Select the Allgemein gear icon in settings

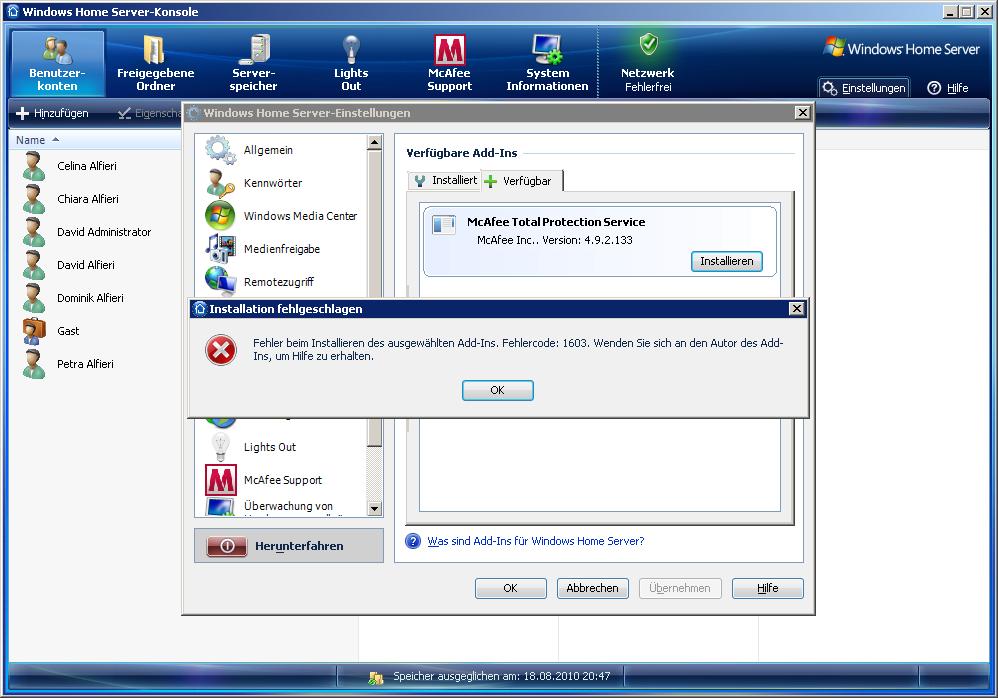point(220,150)
